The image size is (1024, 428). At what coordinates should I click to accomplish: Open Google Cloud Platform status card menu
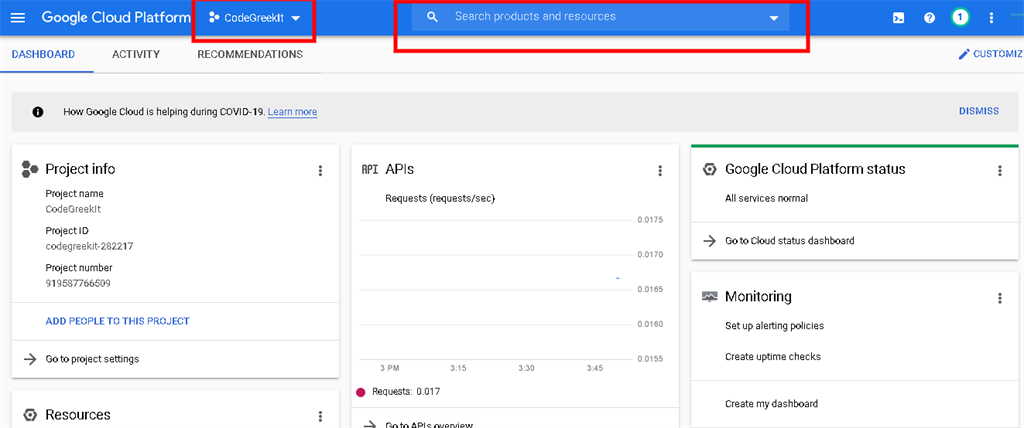[999, 171]
